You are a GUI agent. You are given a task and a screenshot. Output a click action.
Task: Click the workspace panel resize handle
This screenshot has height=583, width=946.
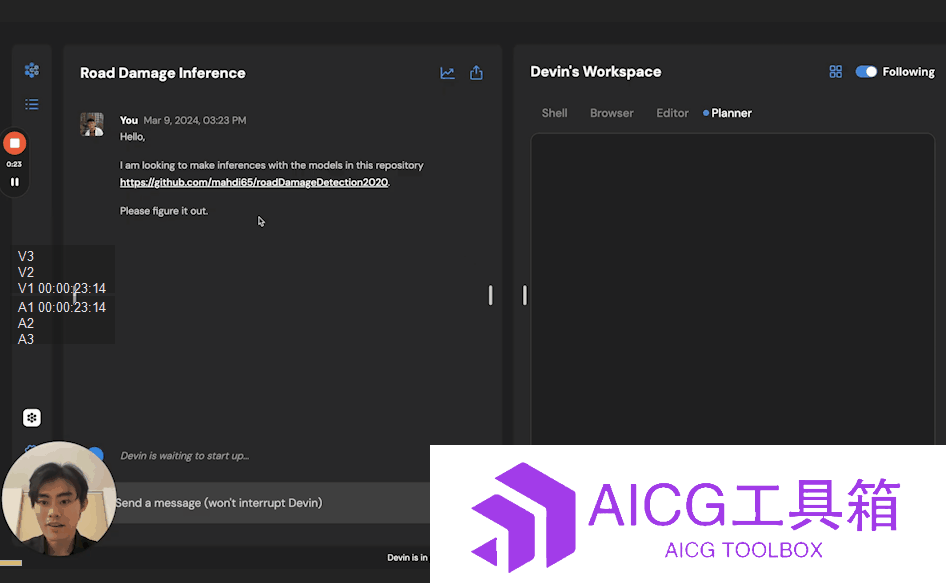pos(525,295)
